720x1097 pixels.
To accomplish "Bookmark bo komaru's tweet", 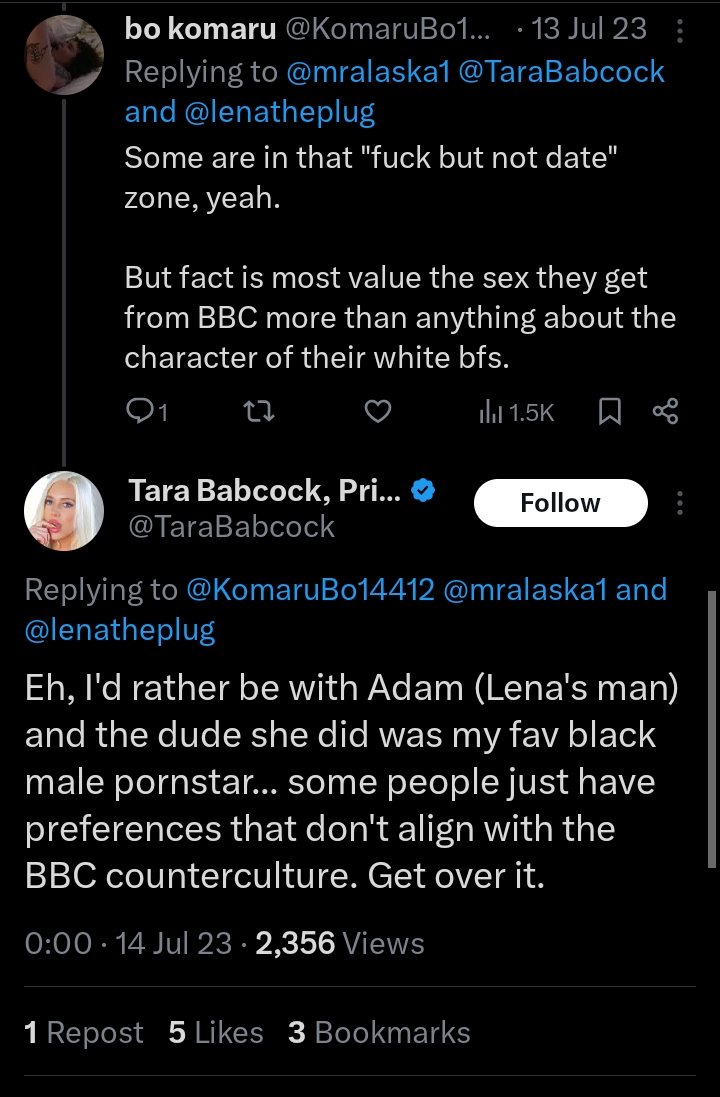I will 609,411.
